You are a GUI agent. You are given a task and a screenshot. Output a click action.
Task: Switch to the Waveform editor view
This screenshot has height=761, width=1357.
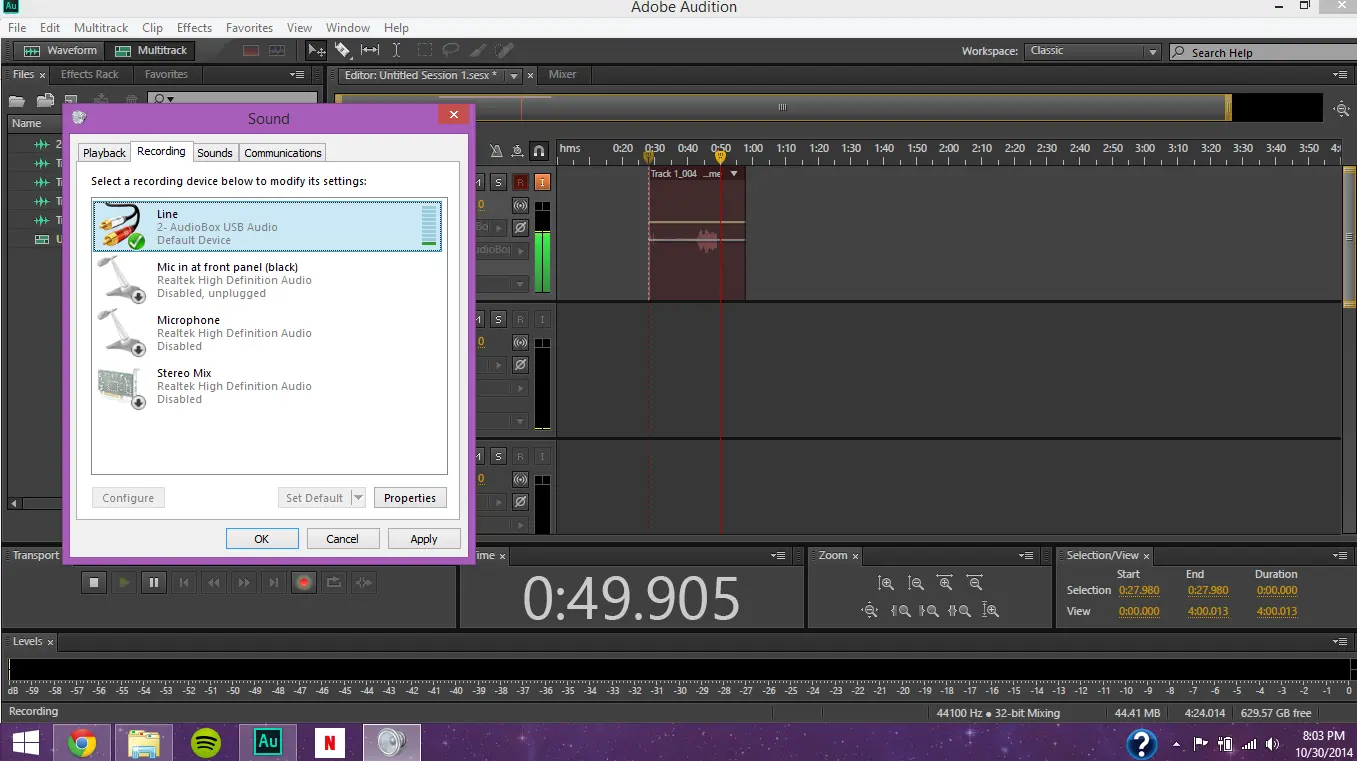60,50
